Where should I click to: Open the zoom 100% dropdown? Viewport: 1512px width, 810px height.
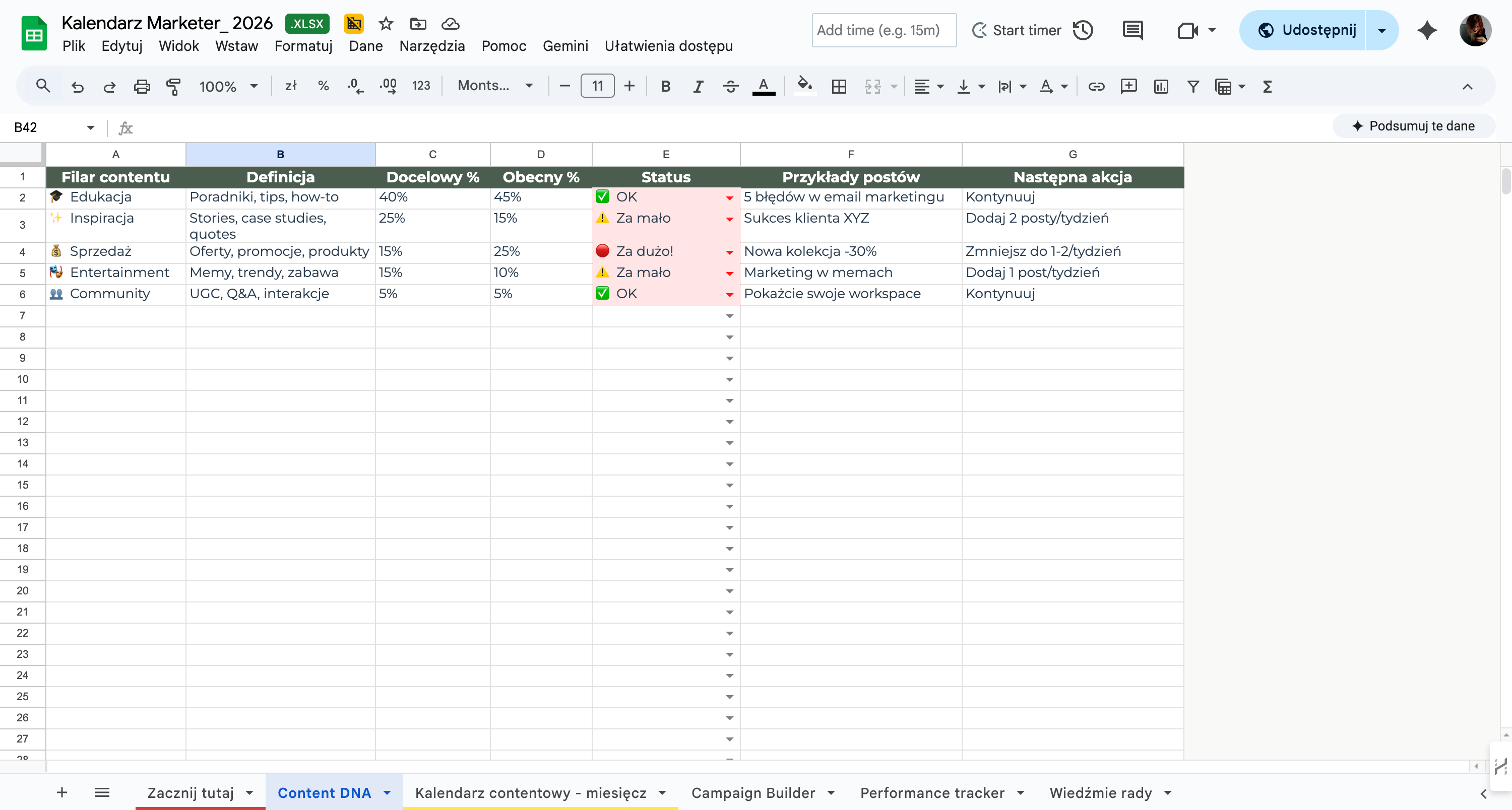[x=228, y=86]
